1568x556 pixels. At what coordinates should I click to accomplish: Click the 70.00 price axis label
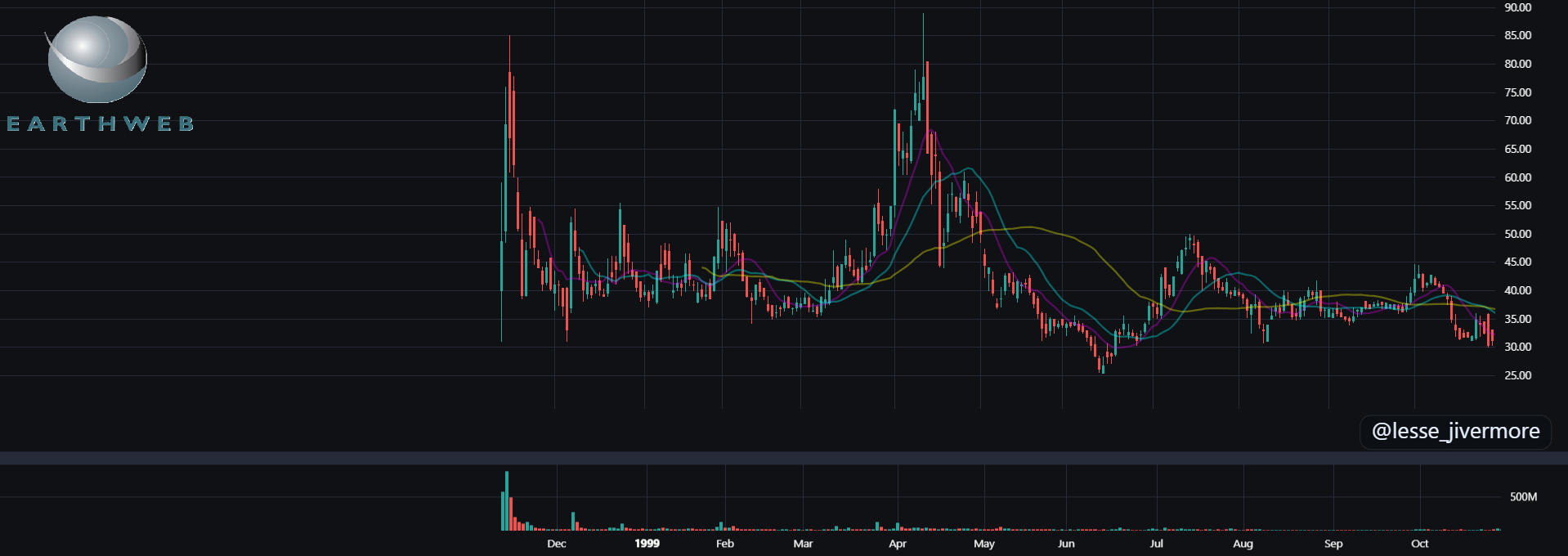click(x=1517, y=120)
